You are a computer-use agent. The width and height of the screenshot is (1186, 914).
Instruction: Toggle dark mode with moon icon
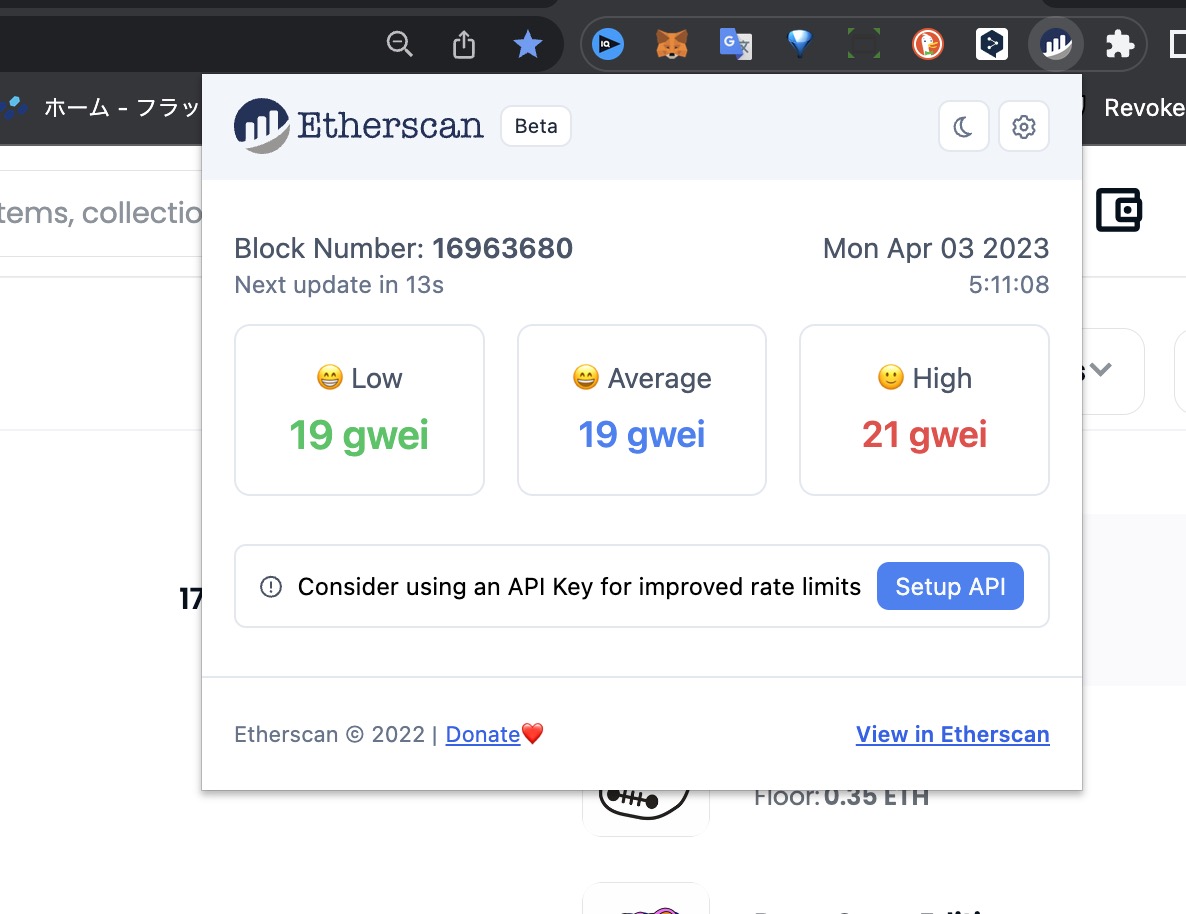[x=964, y=126]
